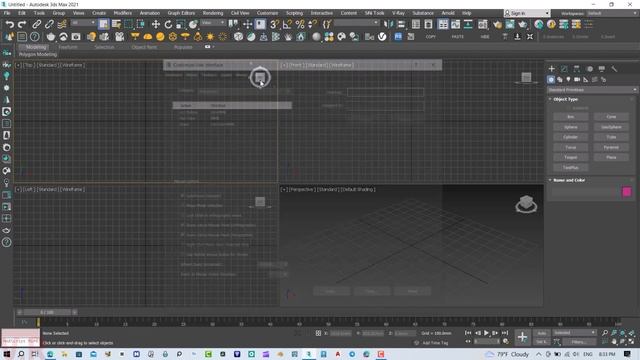Click the Sphere primitive button

[x=571, y=127]
